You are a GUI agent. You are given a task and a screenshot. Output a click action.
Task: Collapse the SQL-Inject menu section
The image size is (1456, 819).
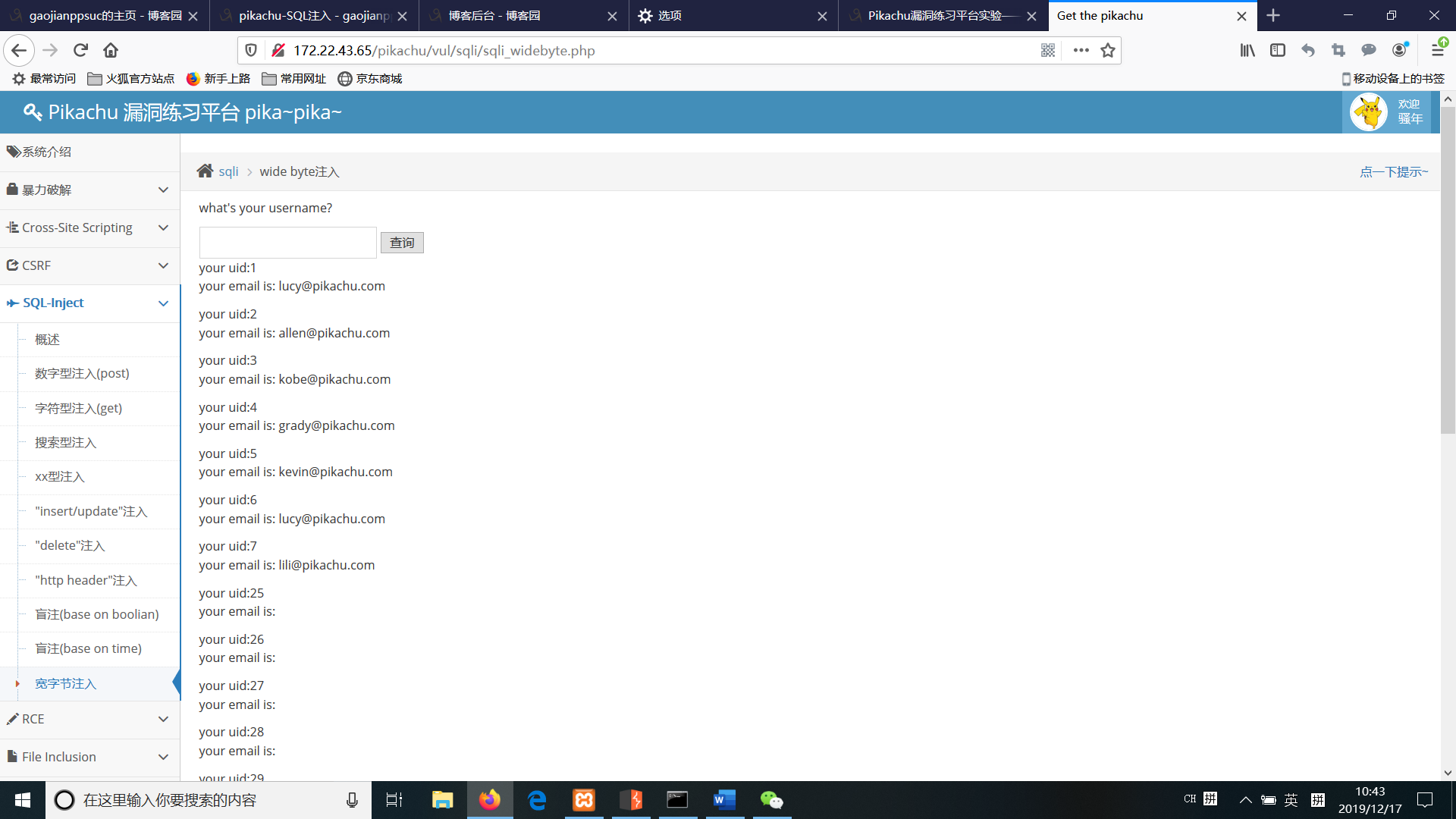[x=89, y=303]
